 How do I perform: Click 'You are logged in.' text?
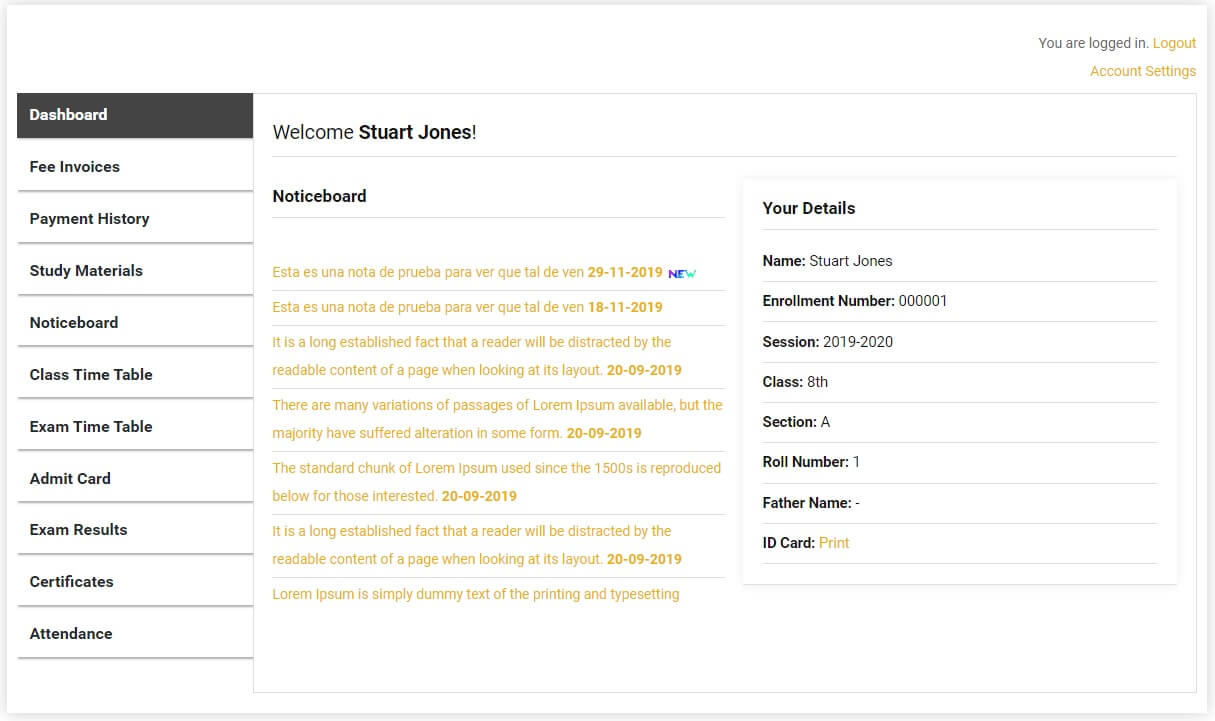[1093, 43]
